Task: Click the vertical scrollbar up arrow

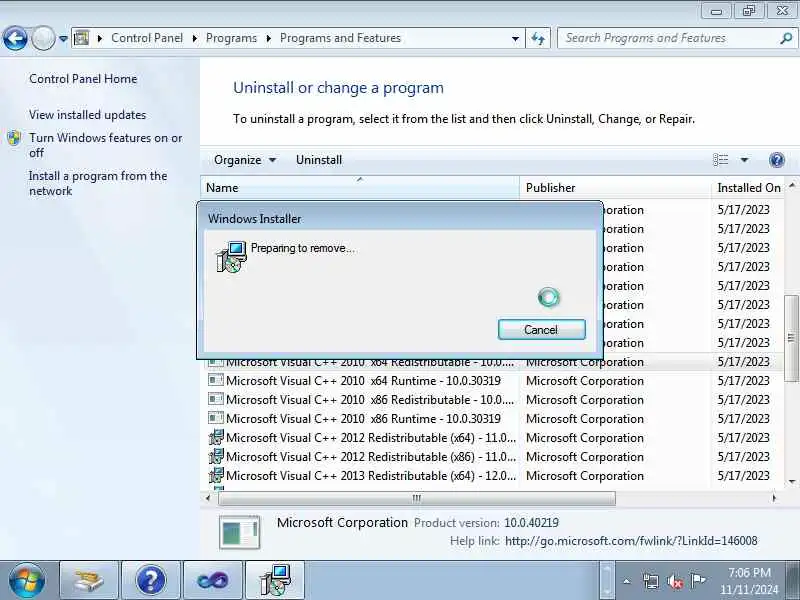Action: click(791, 185)
